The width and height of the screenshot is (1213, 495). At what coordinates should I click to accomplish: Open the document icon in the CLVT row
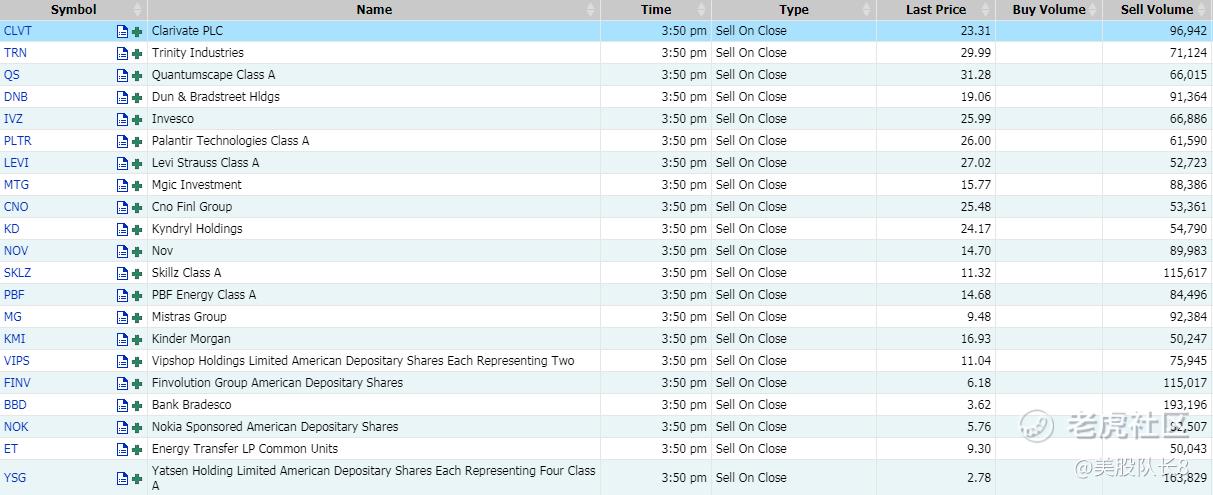(x=122, y=32)
